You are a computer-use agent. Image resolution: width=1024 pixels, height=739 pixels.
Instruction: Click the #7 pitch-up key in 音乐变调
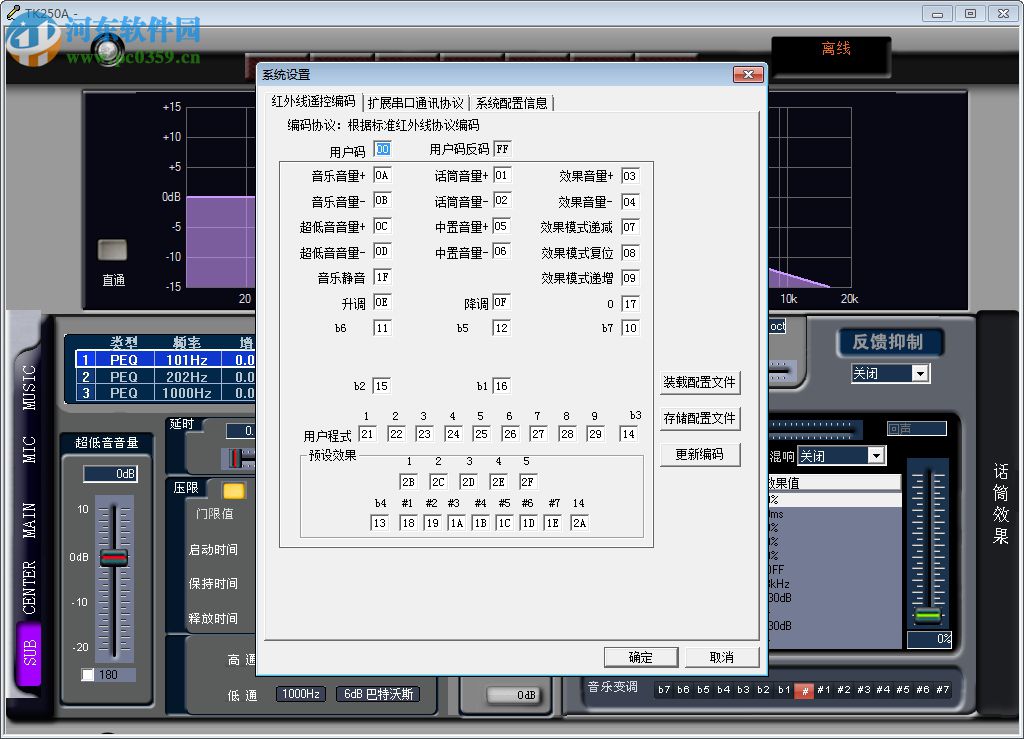tap(941, 690)
